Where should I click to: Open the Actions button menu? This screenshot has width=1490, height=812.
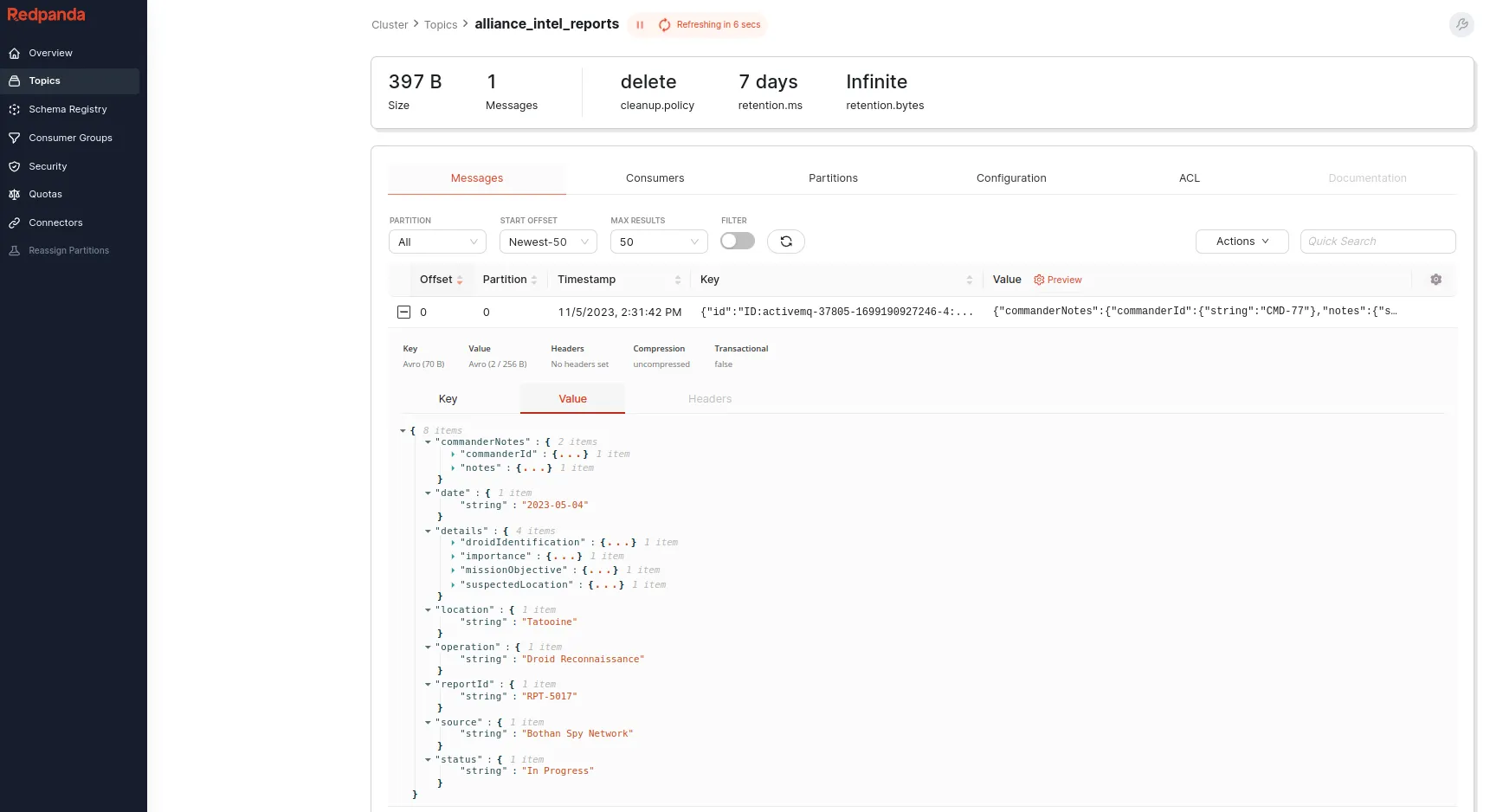(1242, 242)
